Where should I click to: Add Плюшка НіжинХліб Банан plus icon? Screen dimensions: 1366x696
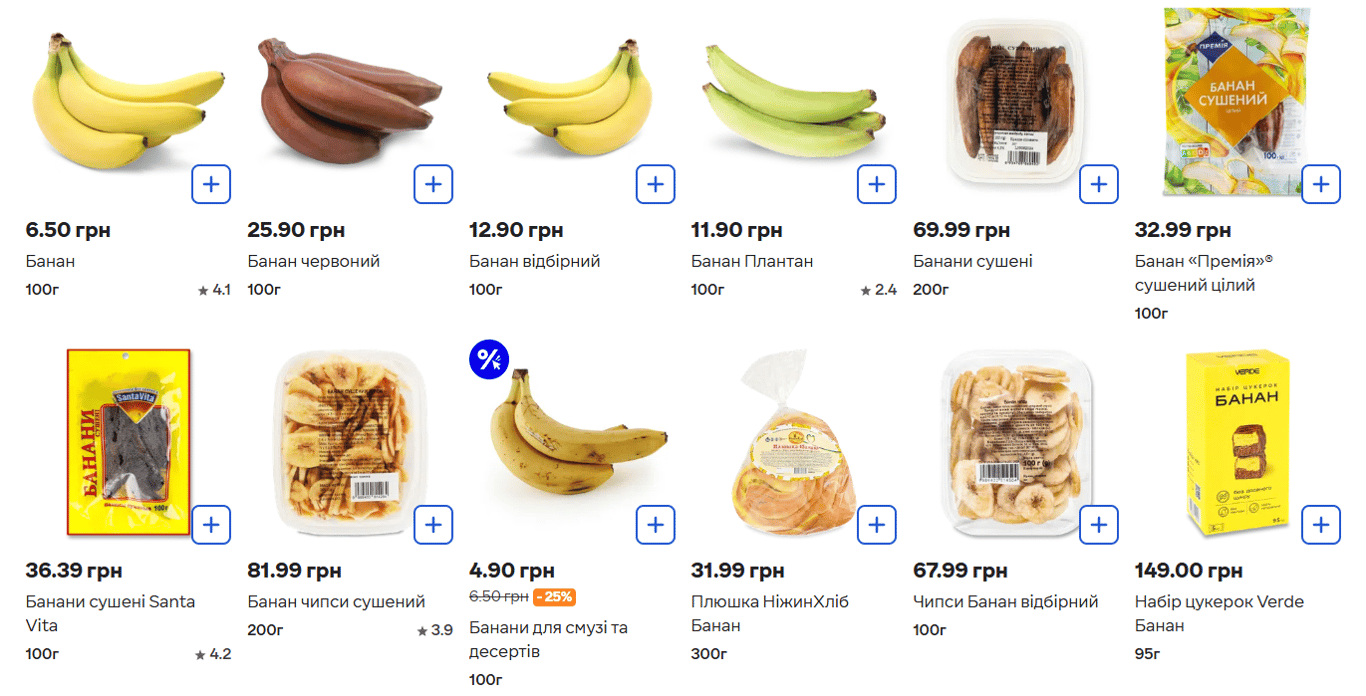pos(877,525)
